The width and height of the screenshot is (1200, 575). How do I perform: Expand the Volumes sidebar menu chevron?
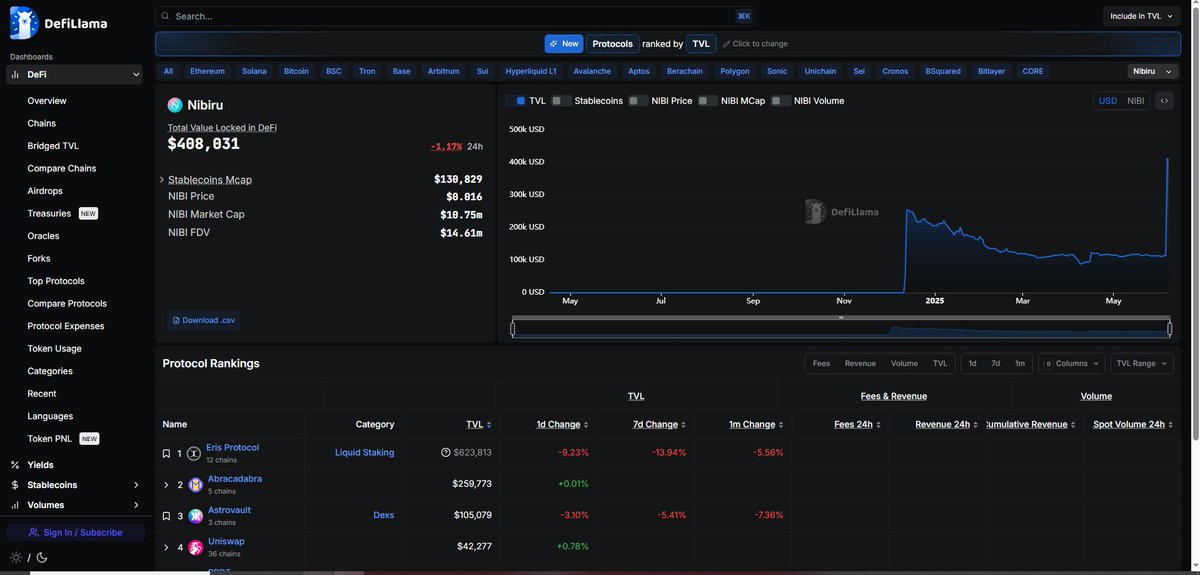coord(136,505)
